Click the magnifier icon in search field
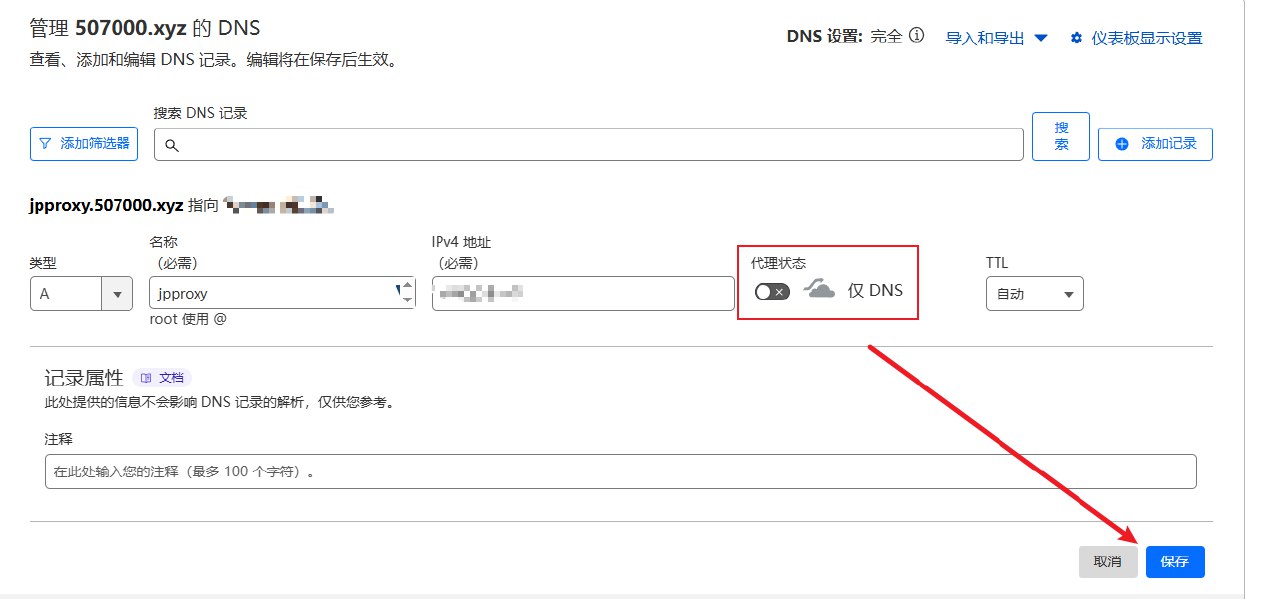This screenshot has width=1280, height=599. click(x=171, y=146)
